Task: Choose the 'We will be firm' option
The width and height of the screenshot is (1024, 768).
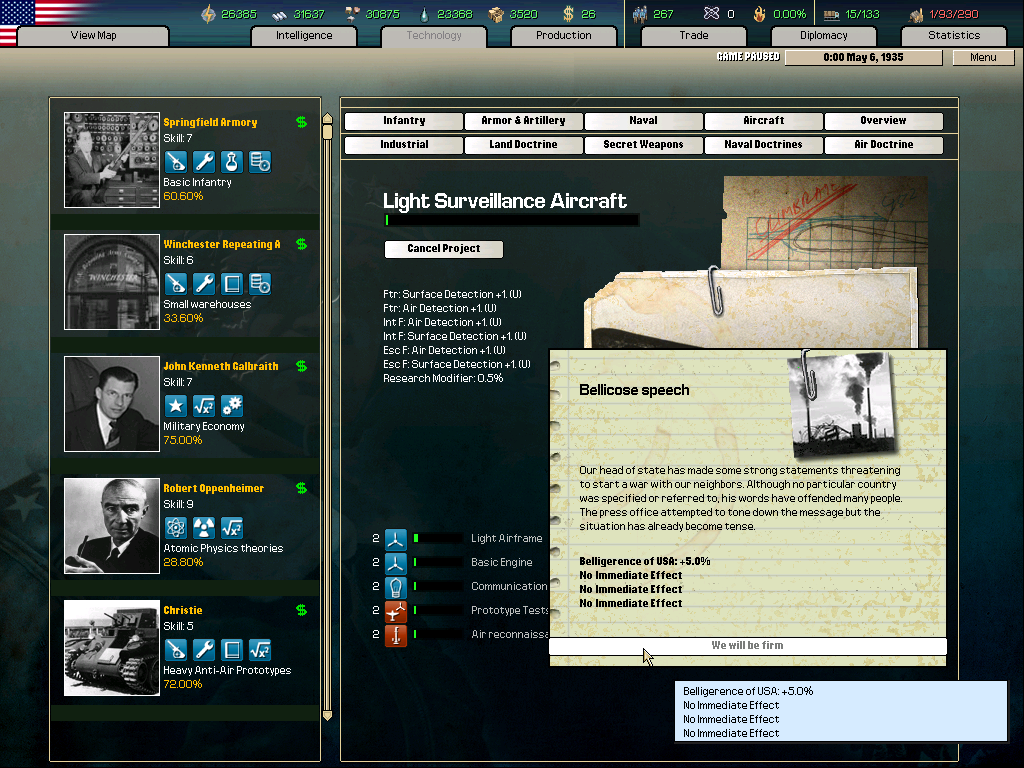Action: (747, 646)
